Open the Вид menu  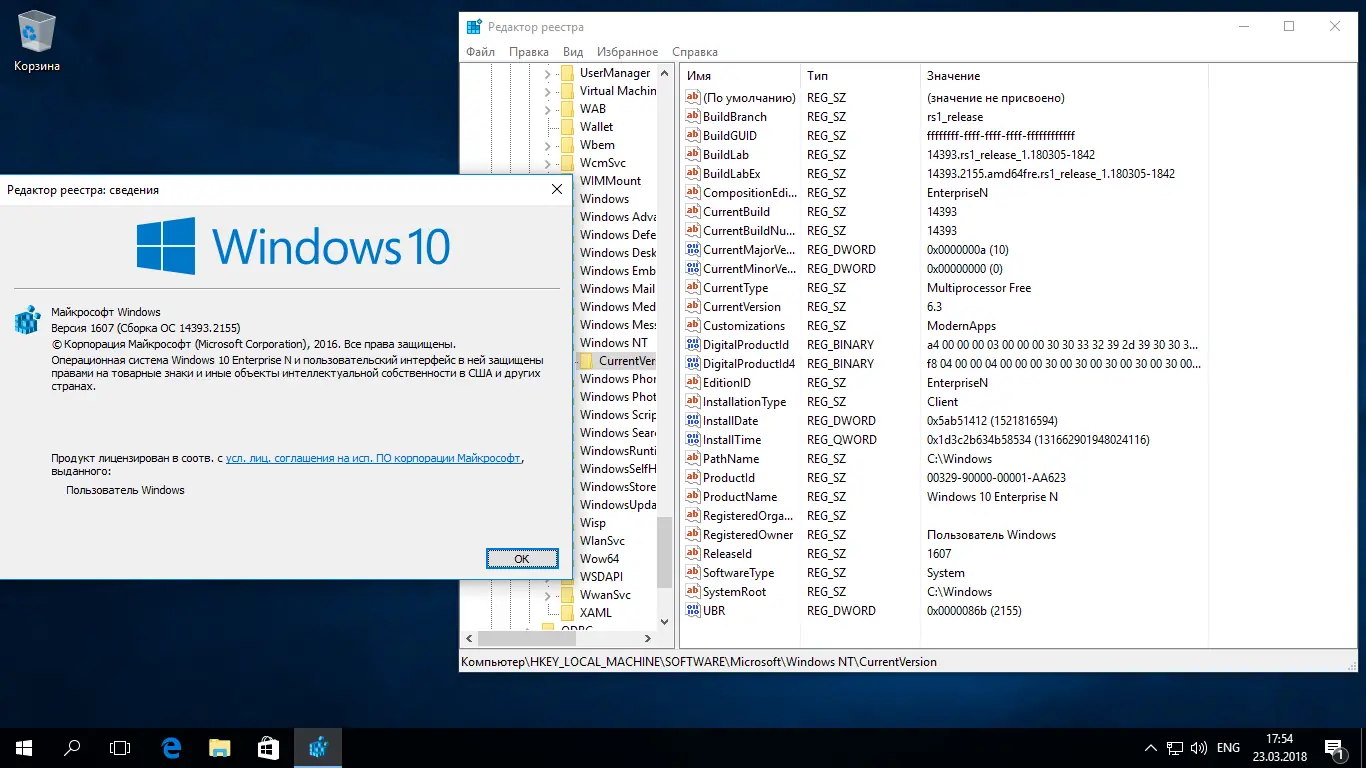click(572, 51)
